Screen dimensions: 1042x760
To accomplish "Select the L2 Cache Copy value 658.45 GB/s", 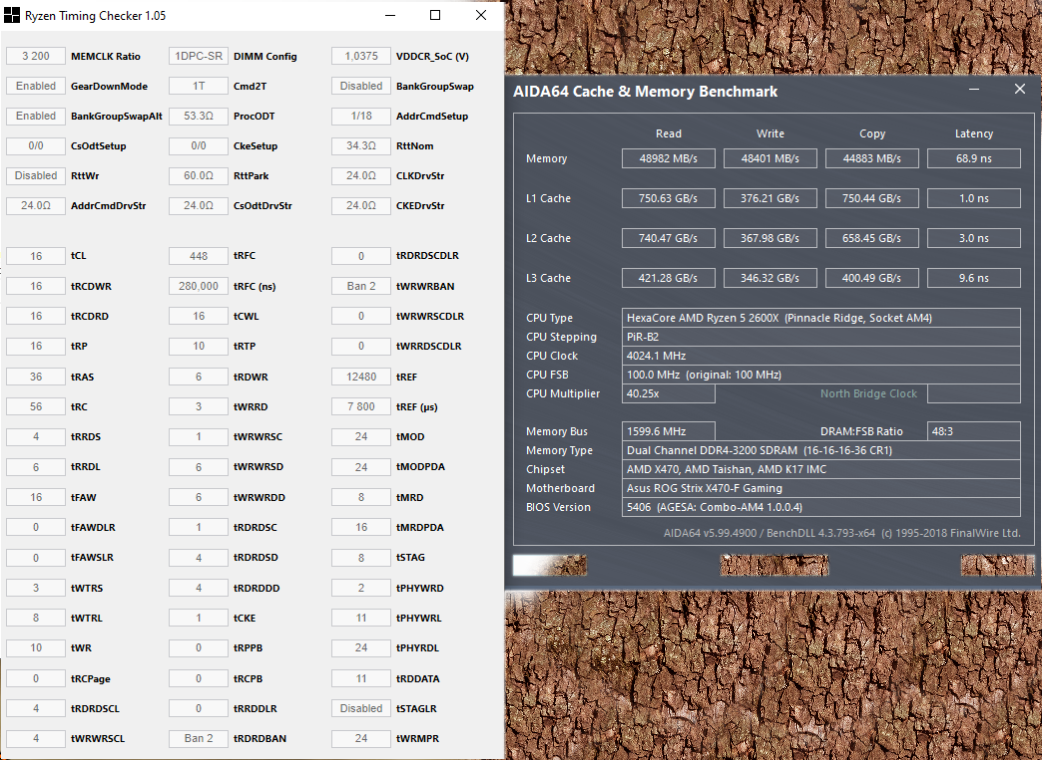I will point(872,238).
